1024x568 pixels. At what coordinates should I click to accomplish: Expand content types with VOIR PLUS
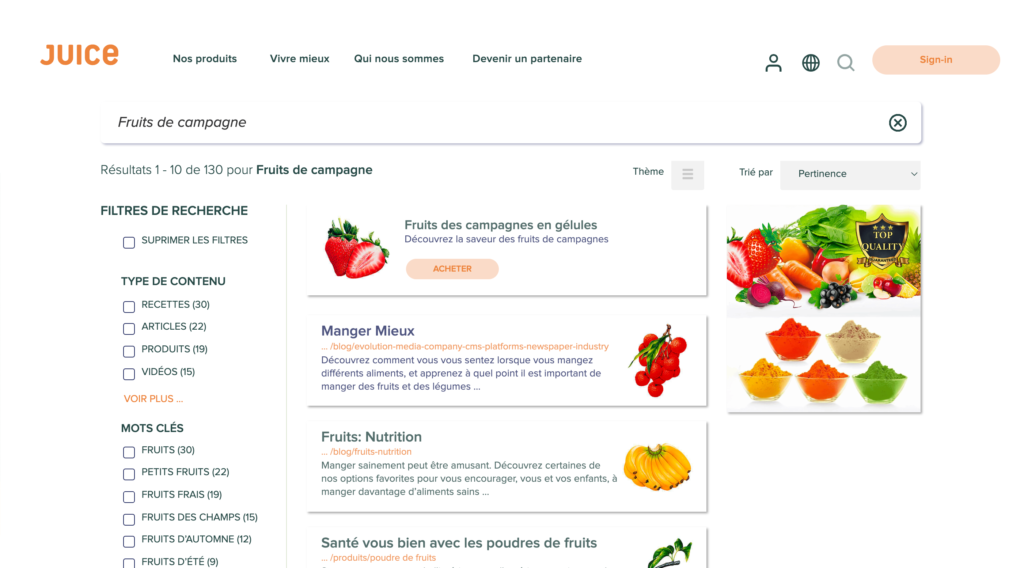click(x=153, y=399)
